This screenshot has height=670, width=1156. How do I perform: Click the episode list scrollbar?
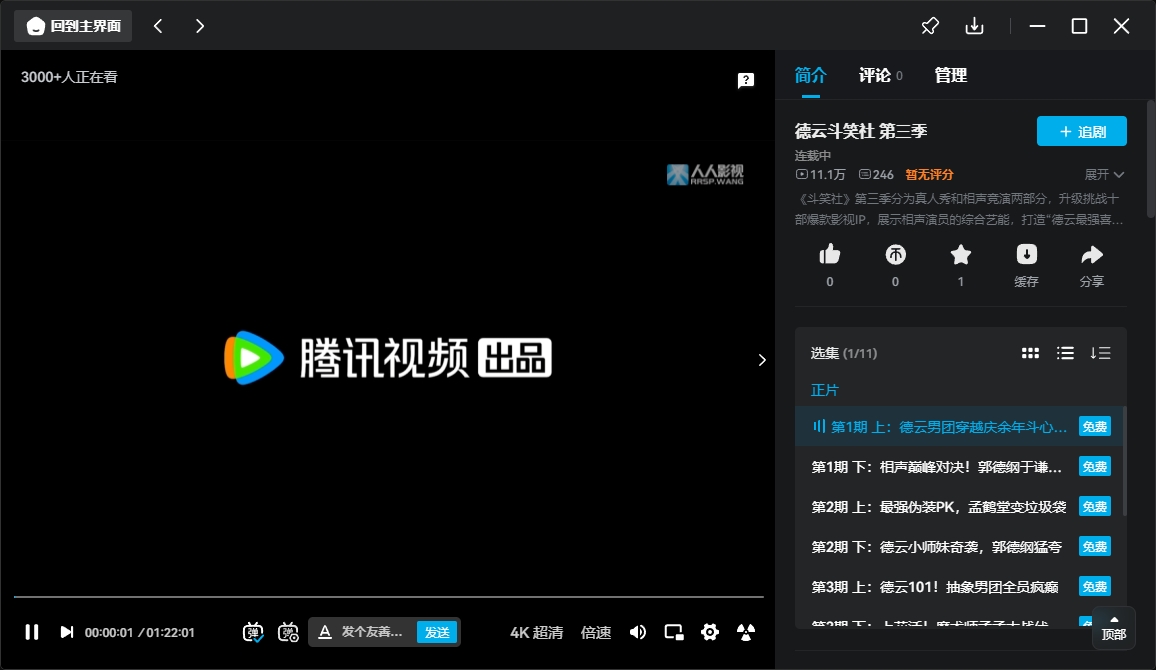point(1124,461)
